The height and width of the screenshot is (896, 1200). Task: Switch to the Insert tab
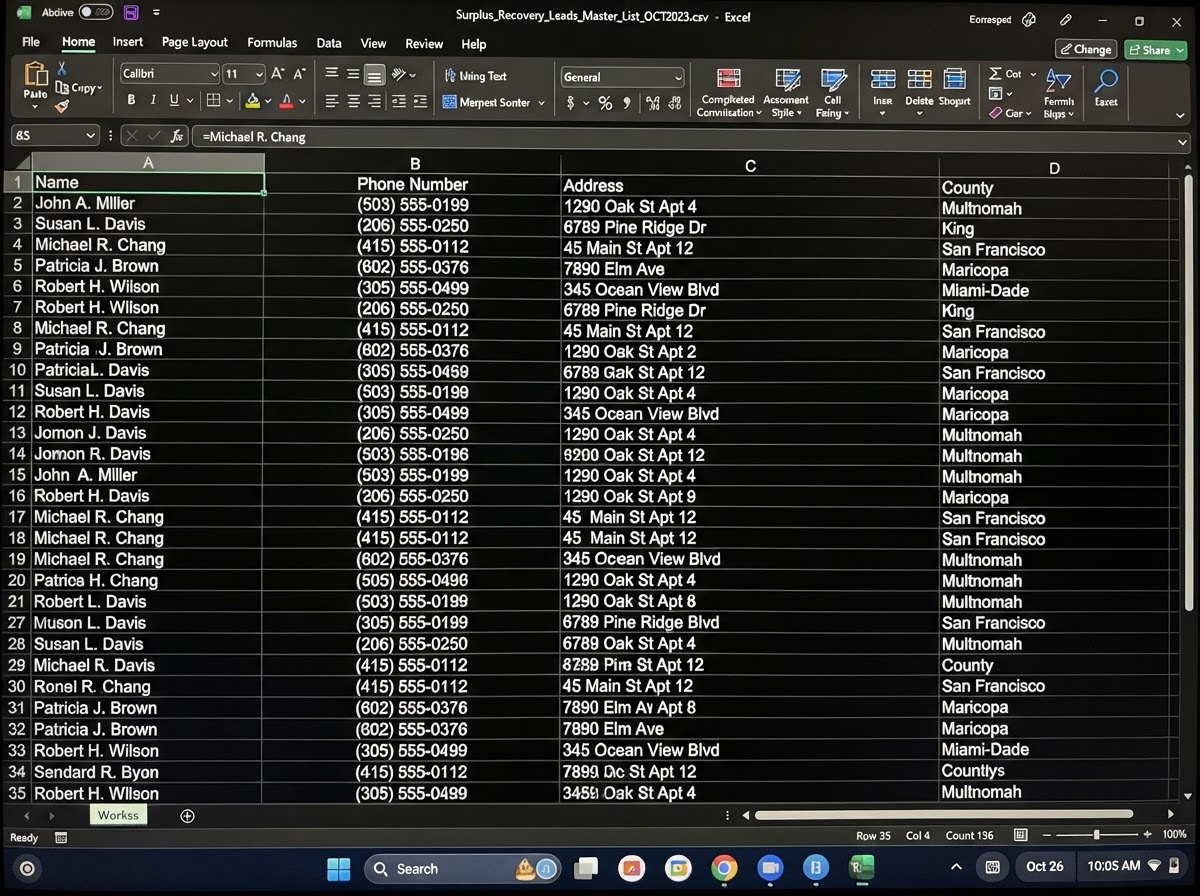pyautogui.click(x=128, y=42)
